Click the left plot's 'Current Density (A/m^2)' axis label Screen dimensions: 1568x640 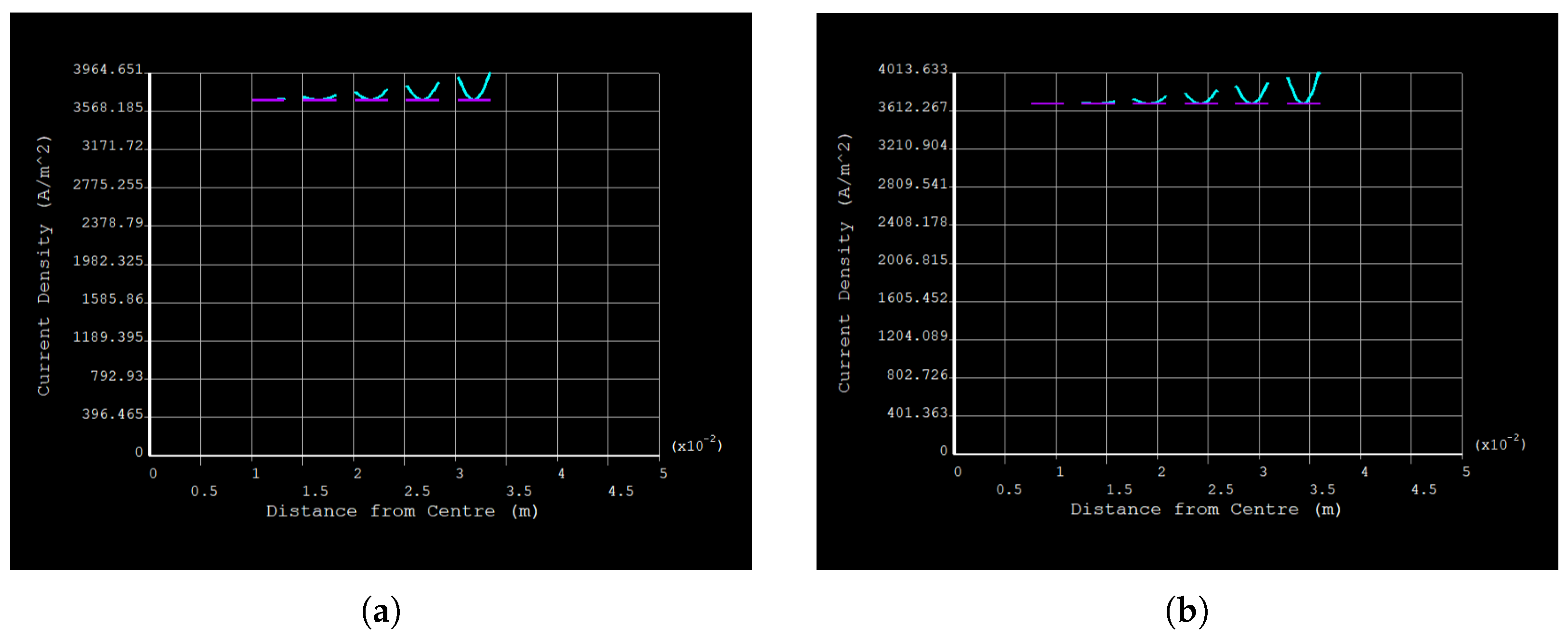(44, 265)
